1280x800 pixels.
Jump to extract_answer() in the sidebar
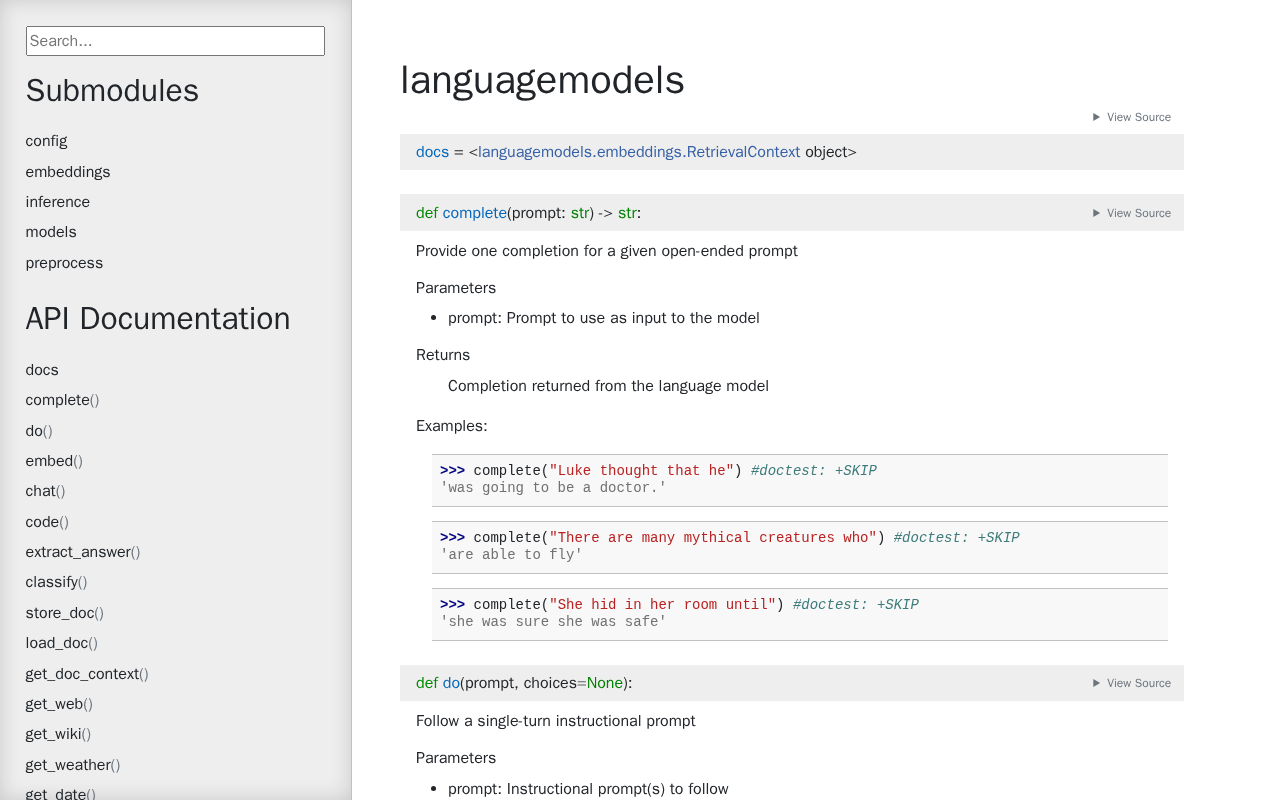coord(83,552)
